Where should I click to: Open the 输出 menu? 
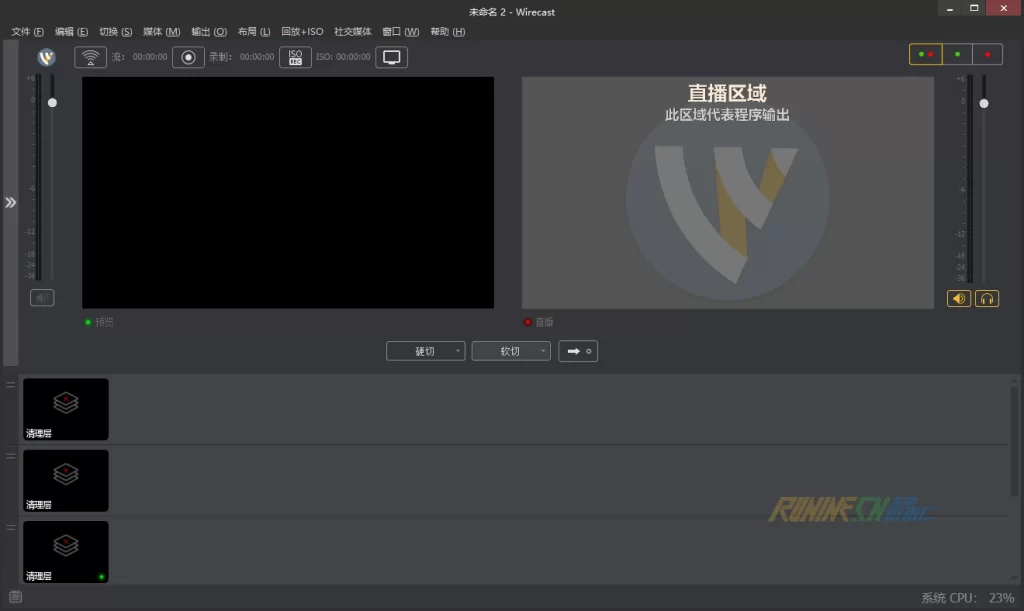[208, 32]
